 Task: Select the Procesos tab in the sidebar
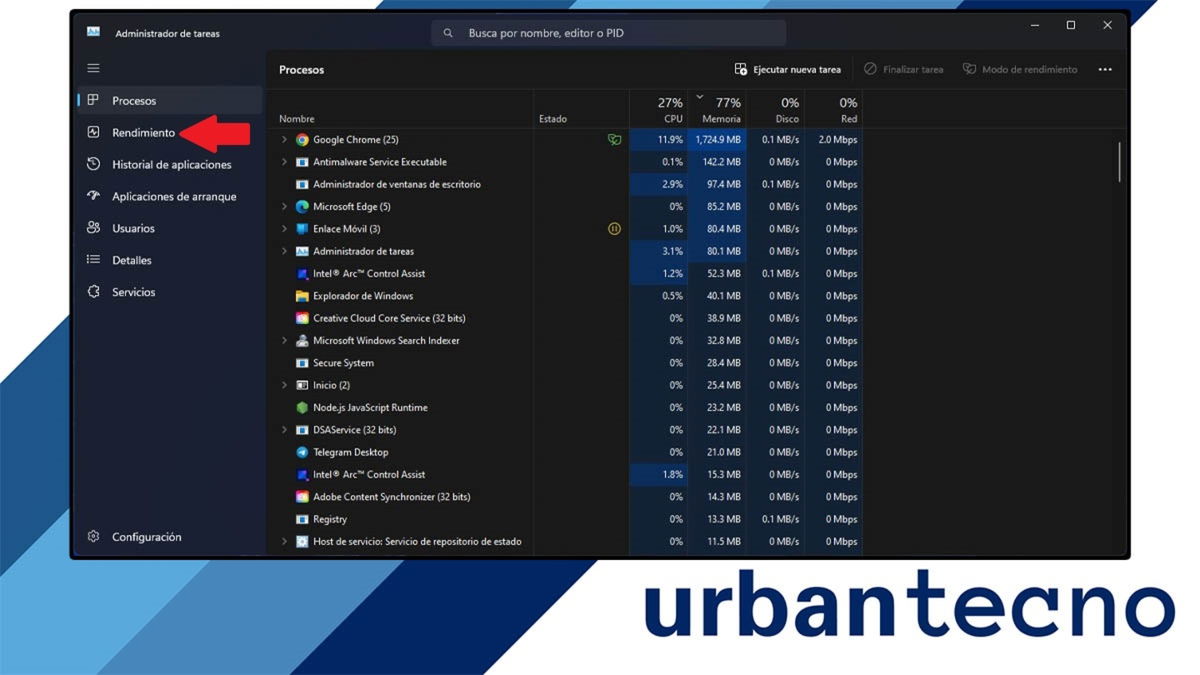click(93, 100)
